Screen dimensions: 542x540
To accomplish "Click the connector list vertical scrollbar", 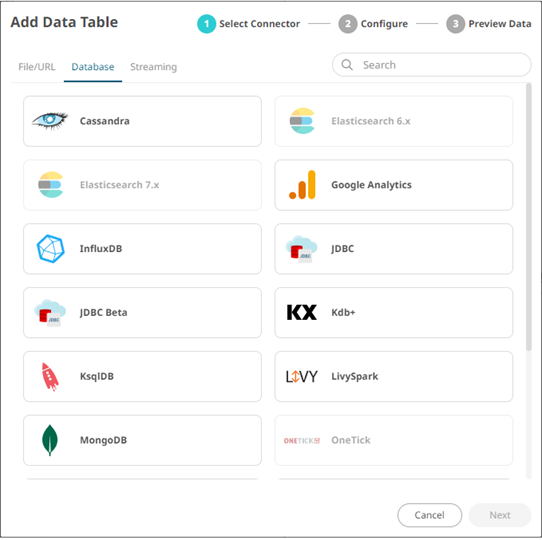I will [x=529, y=217].
